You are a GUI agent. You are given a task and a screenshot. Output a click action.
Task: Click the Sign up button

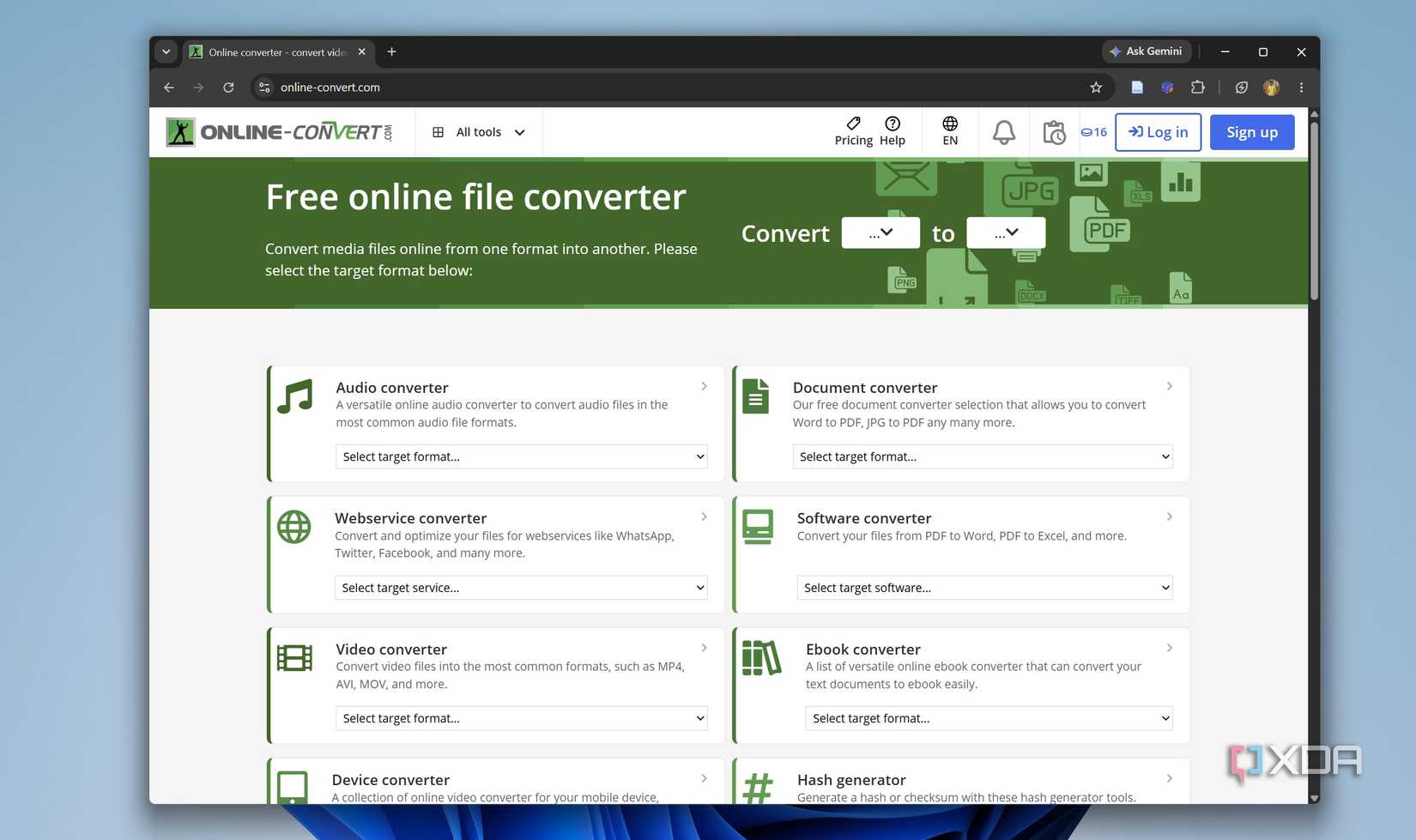[1252, 132]
